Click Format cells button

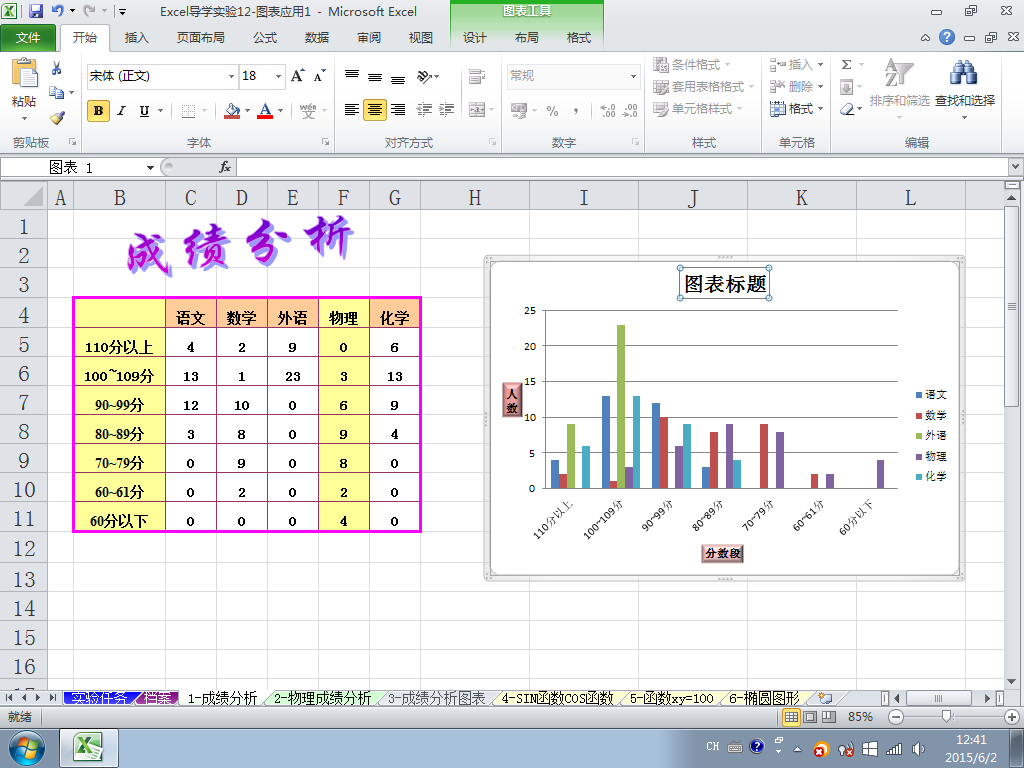coord(796,109)
